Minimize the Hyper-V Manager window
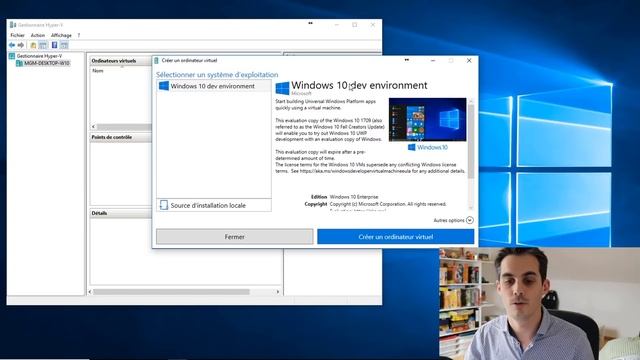 (337, 25)
